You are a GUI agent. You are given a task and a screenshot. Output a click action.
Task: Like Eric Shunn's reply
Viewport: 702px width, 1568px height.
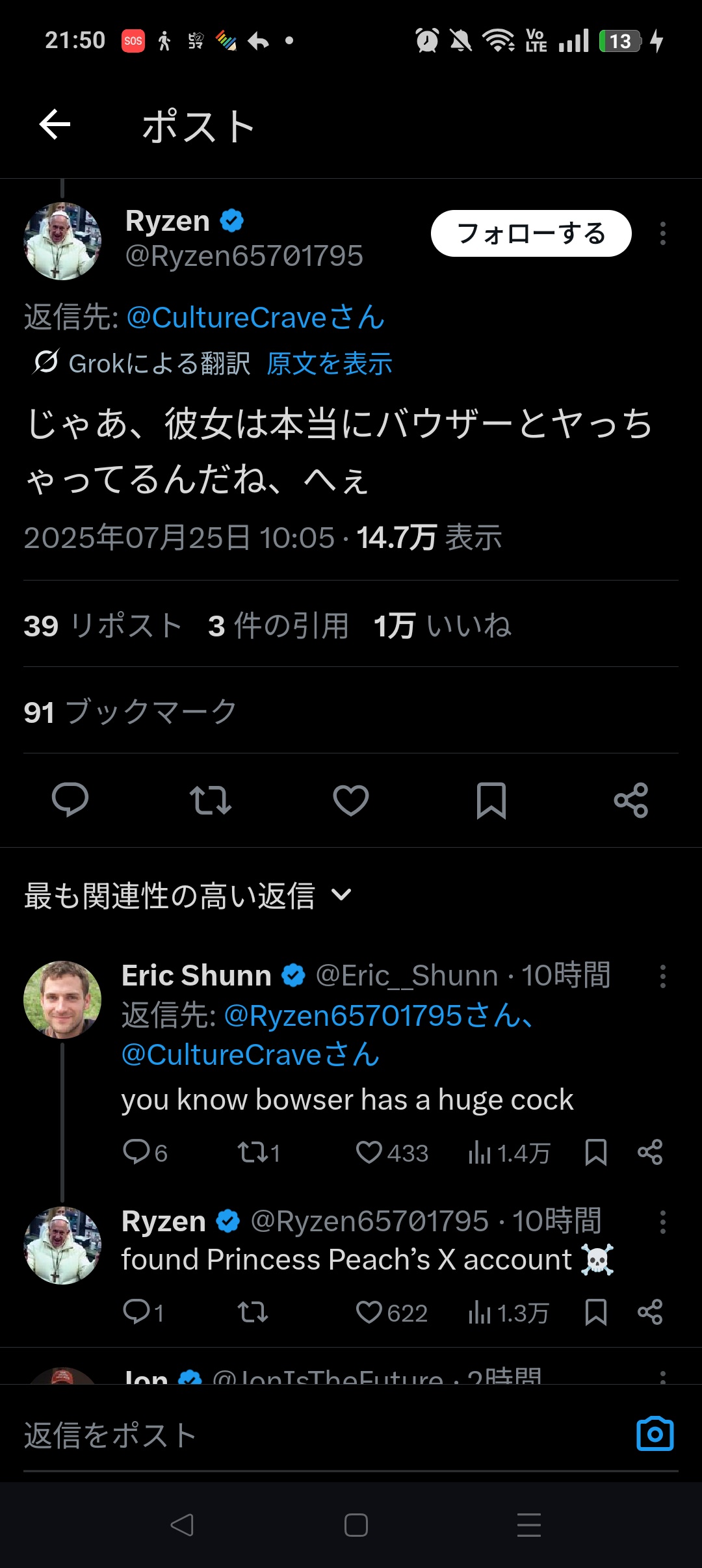(x=369, y=1153)
